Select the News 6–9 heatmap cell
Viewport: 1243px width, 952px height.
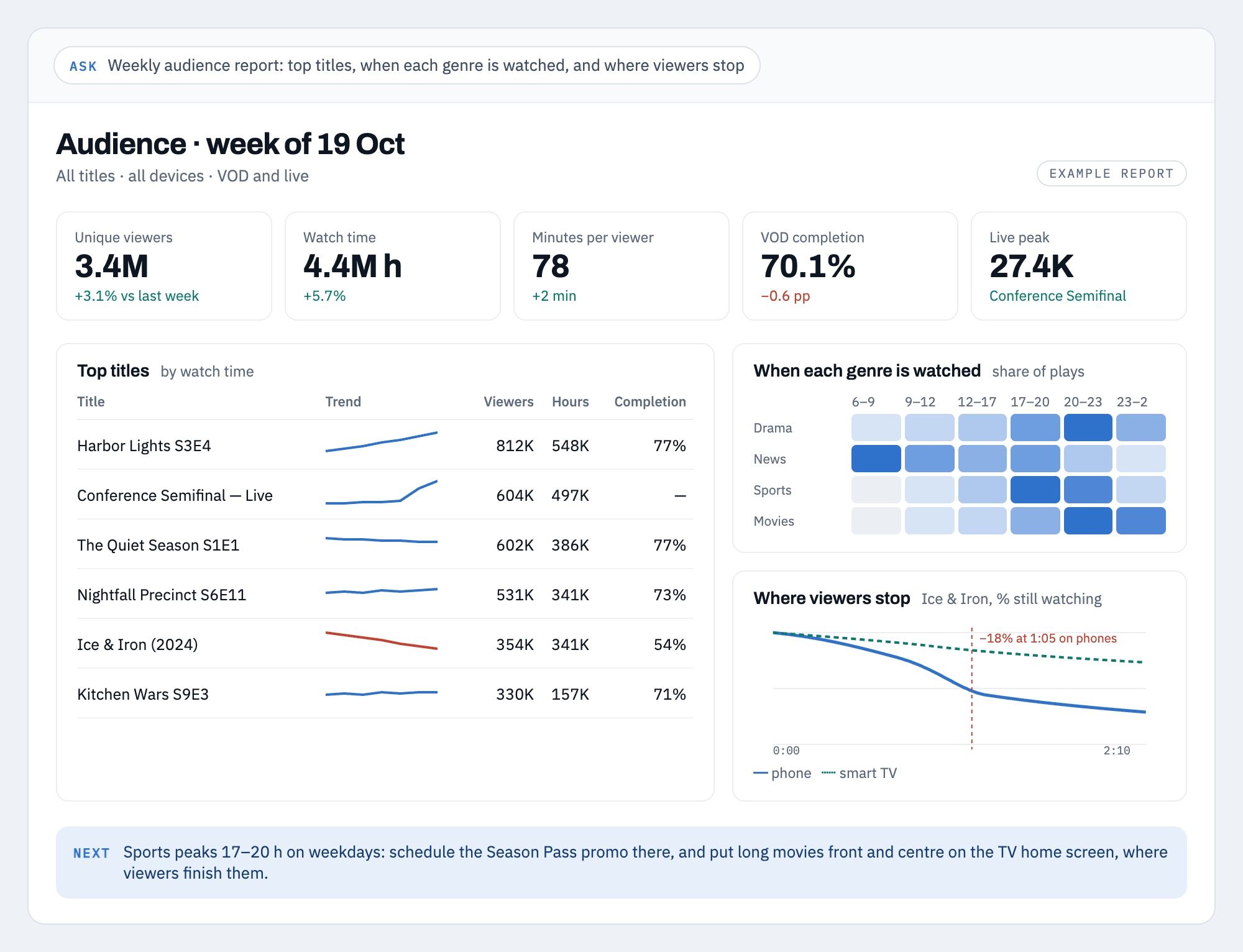point(876,459)
